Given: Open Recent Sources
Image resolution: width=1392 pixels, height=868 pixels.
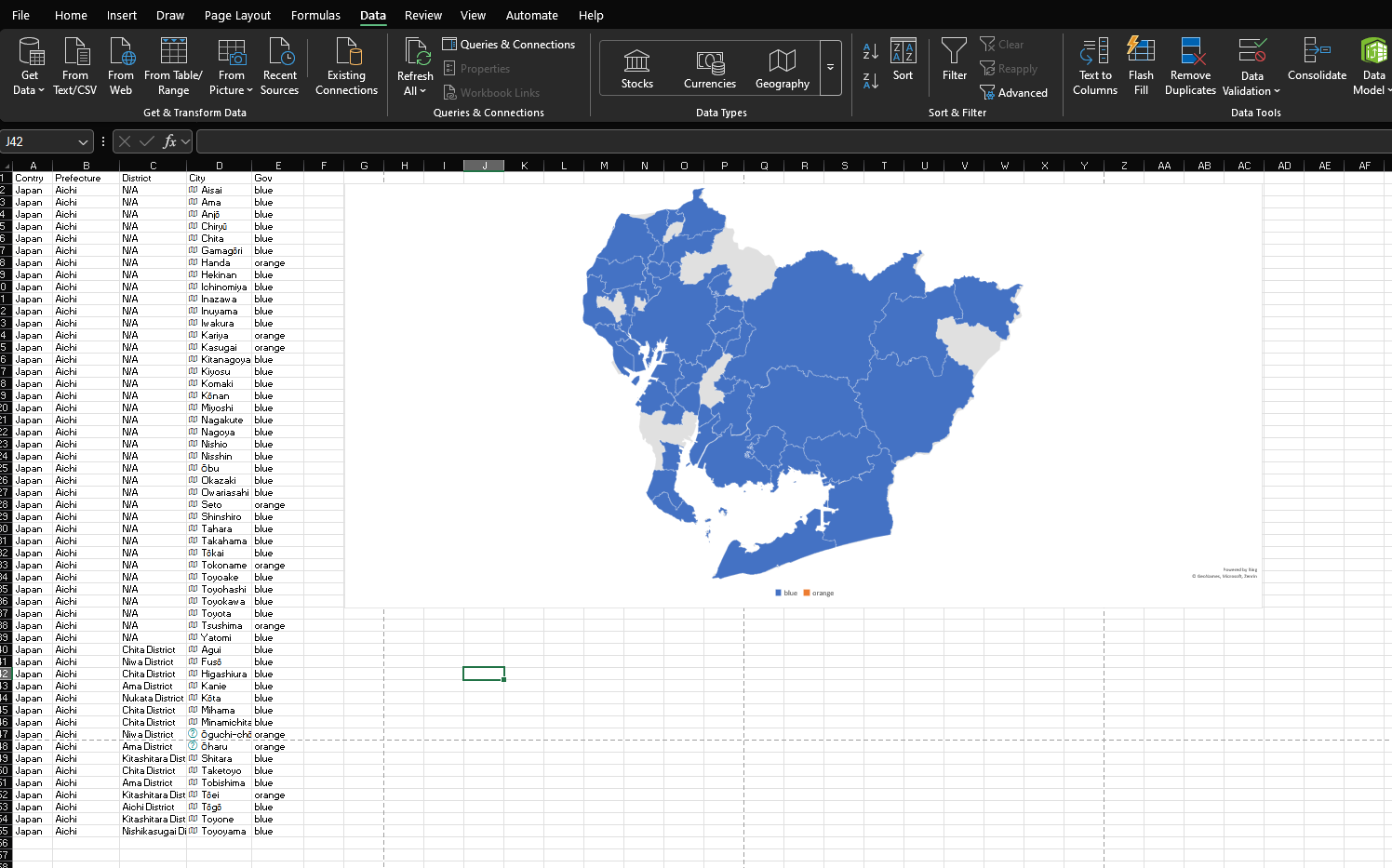Looking at the screenshot, I should pyautogui.click(x=280, y=66).
